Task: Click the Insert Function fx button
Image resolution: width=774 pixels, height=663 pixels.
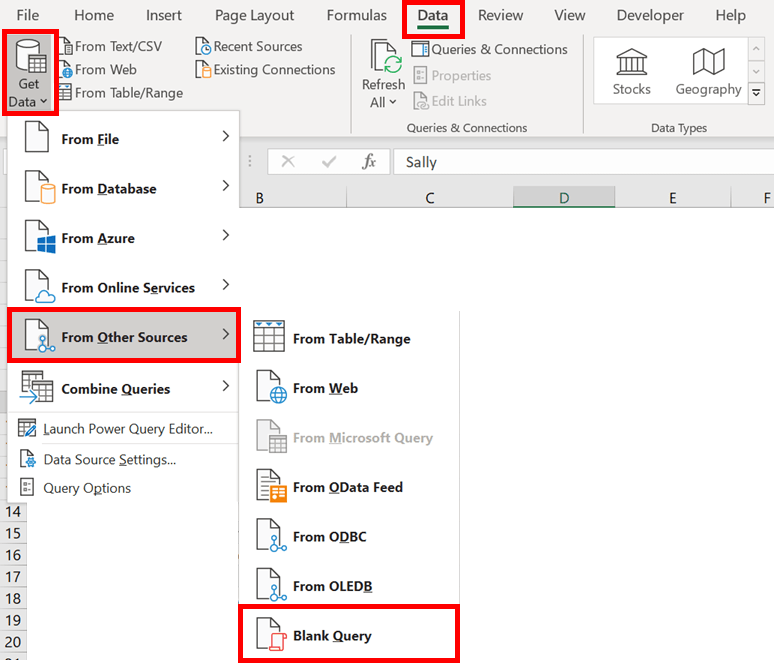Action: click(369, 161)
